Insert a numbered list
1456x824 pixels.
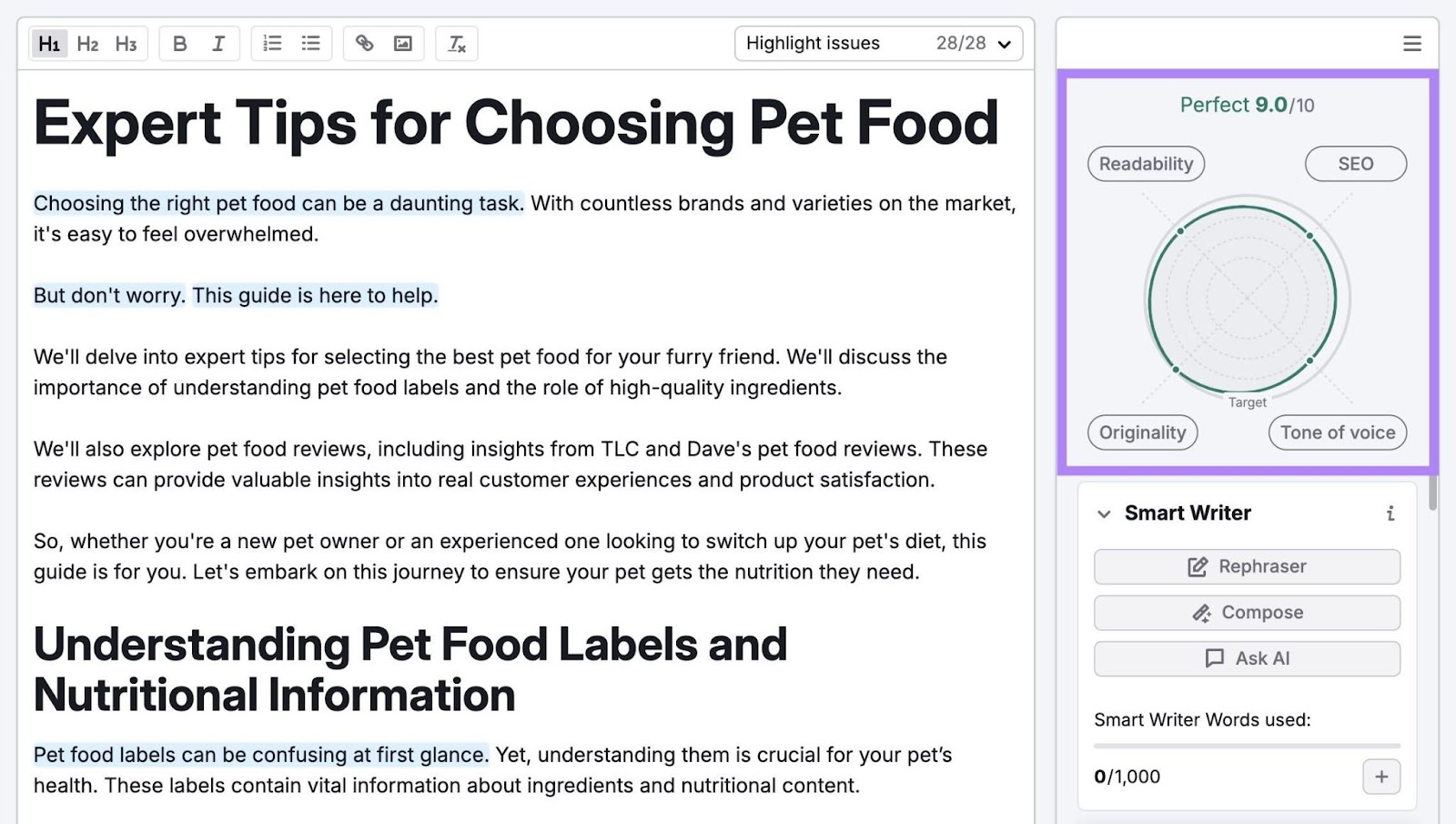click(x=272, y=44)
